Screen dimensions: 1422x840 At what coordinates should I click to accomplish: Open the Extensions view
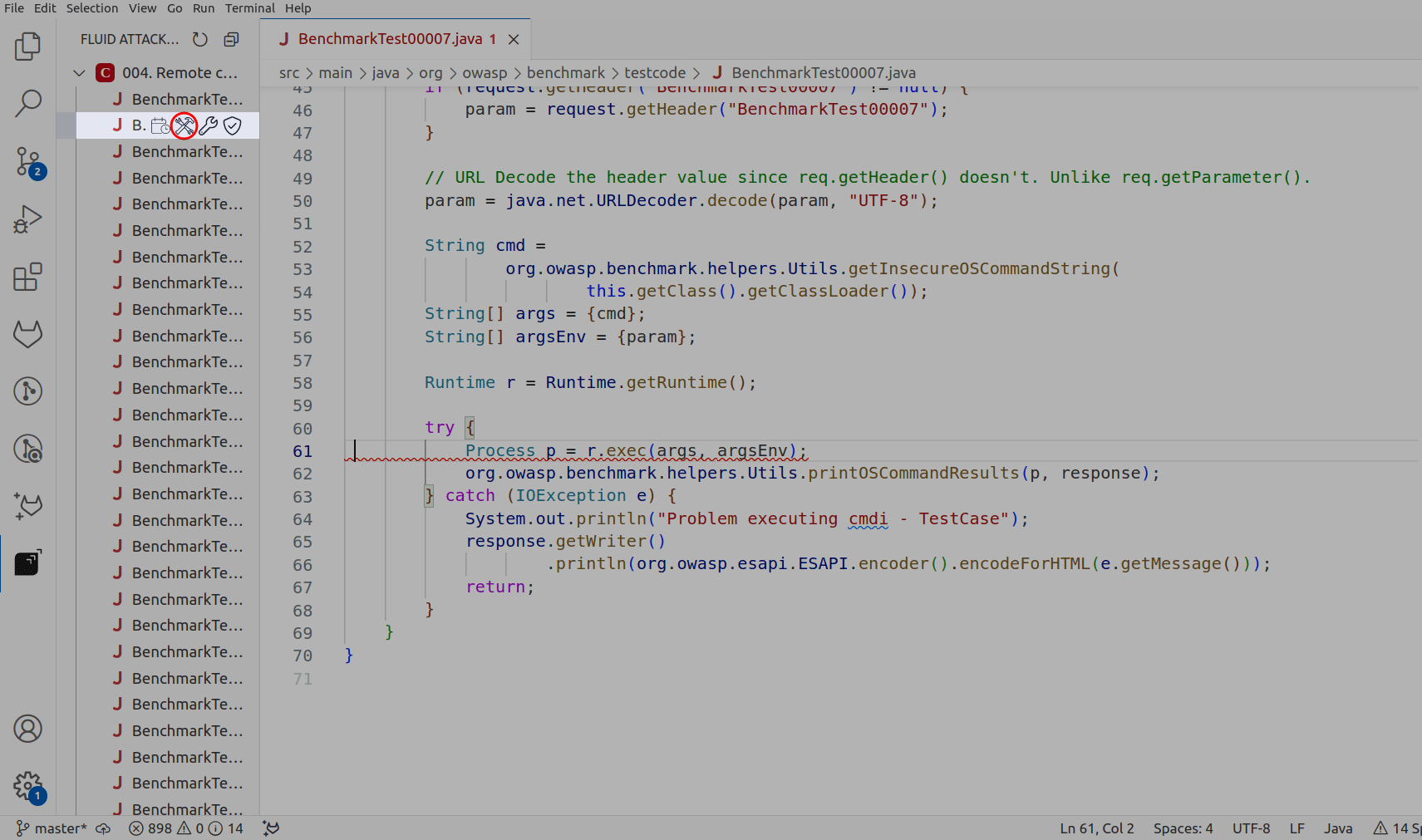27,277
